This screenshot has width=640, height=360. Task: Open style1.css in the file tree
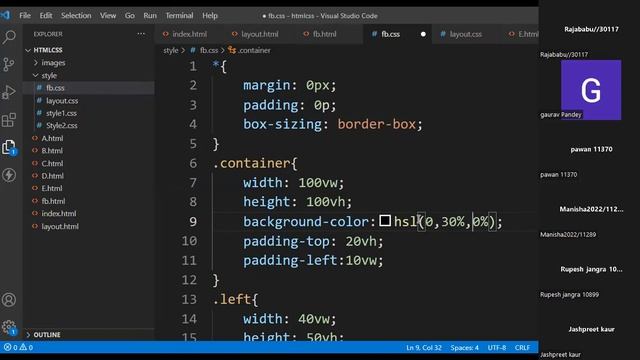61,113
